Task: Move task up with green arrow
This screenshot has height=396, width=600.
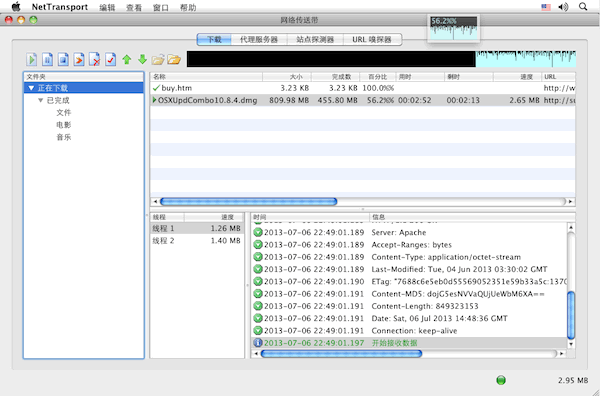Action: coord(127,59)
